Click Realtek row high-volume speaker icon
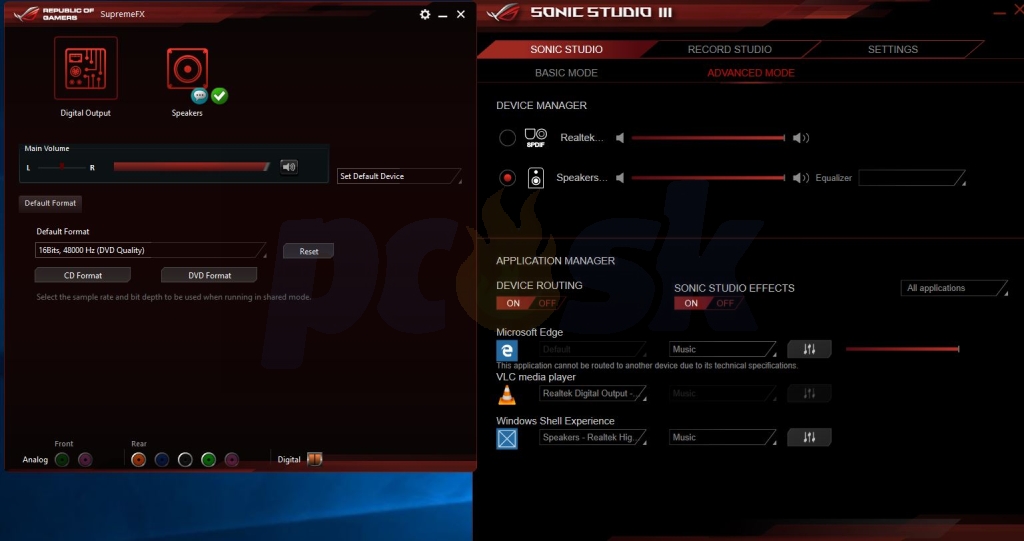 801,138
